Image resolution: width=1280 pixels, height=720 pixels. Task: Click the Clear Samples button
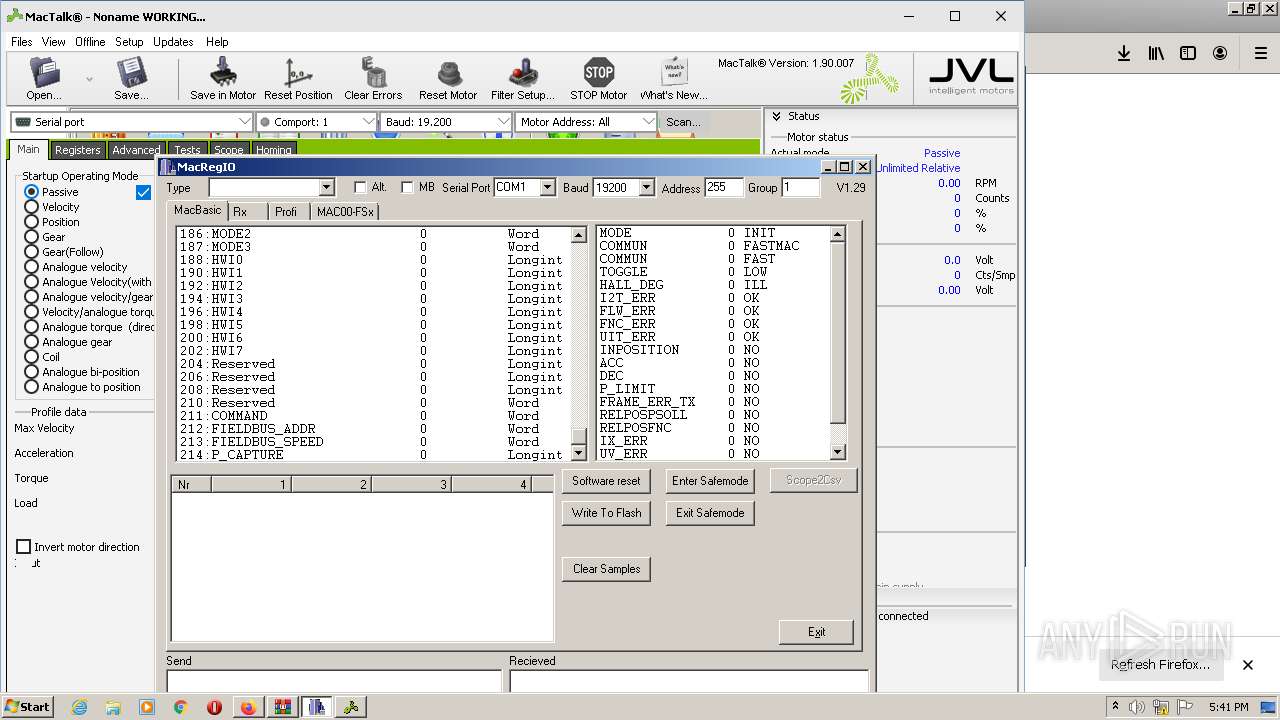pos(606,569)
